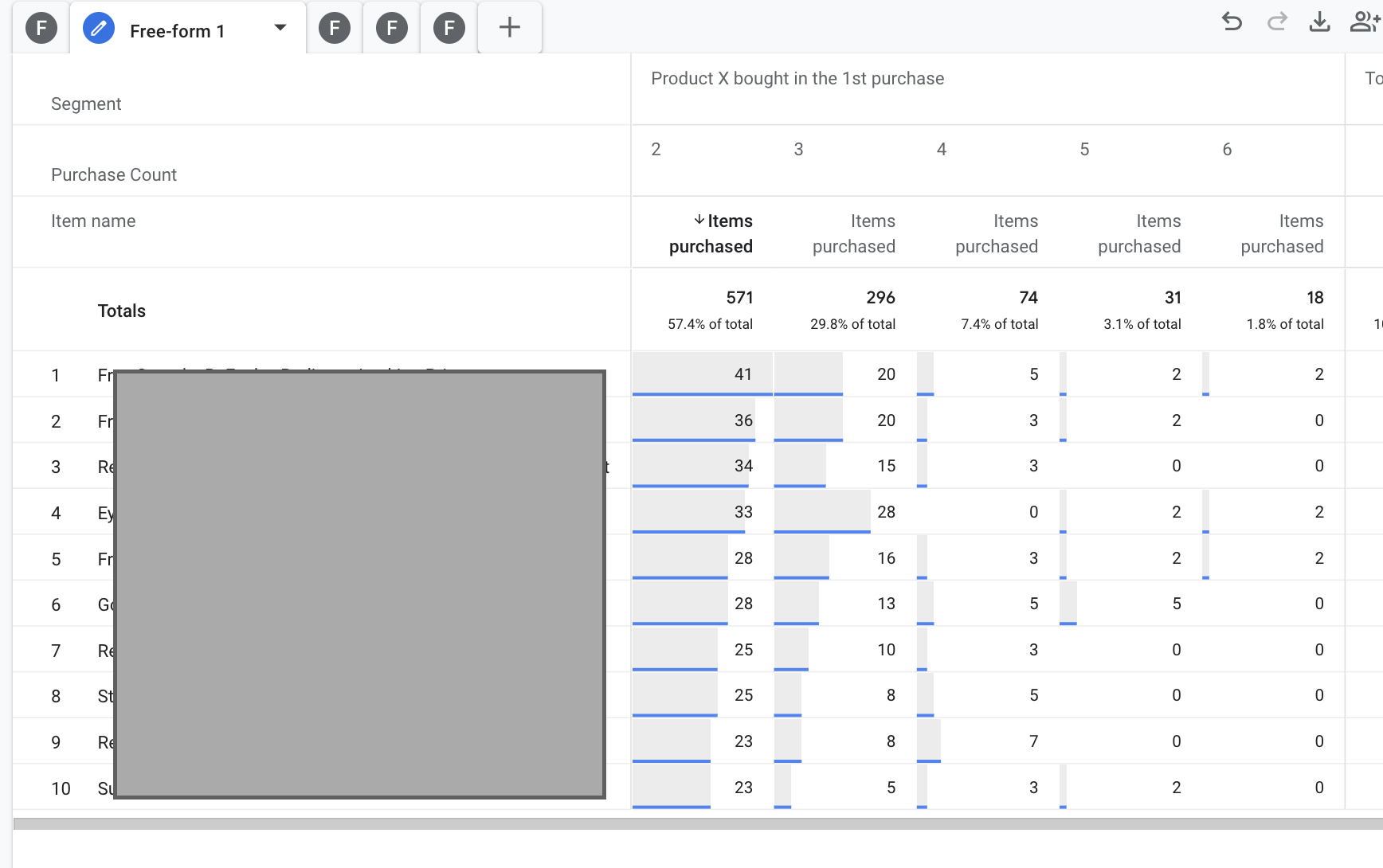Click the bar cell showing 28 in row 4
The width and height of the screenshot is (1383, 868).
click(886, 512)
